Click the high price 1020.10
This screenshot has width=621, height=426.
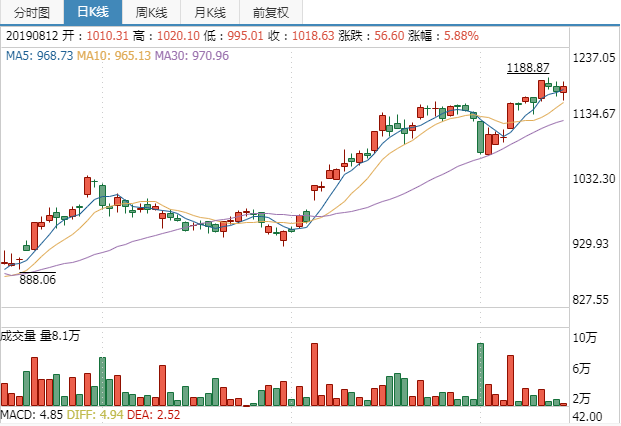click(x=178, y=36)
